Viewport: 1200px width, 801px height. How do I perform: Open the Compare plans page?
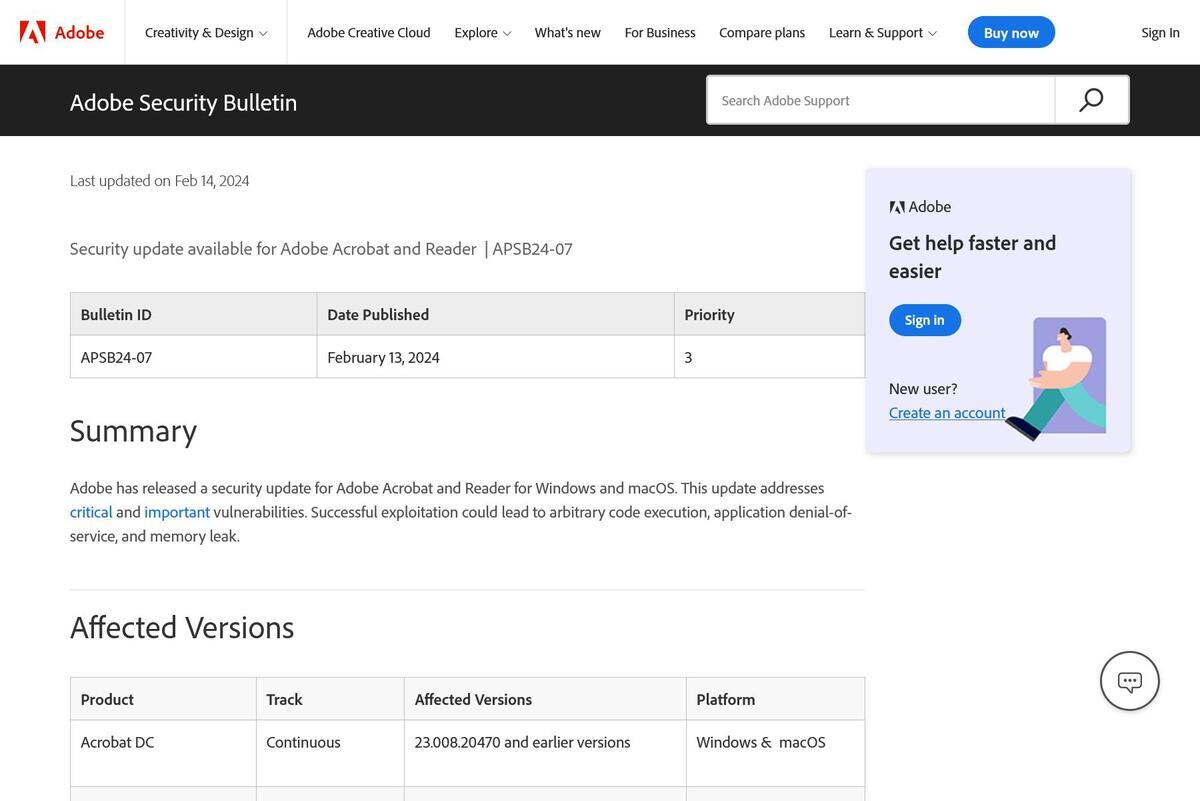point(762,32)
